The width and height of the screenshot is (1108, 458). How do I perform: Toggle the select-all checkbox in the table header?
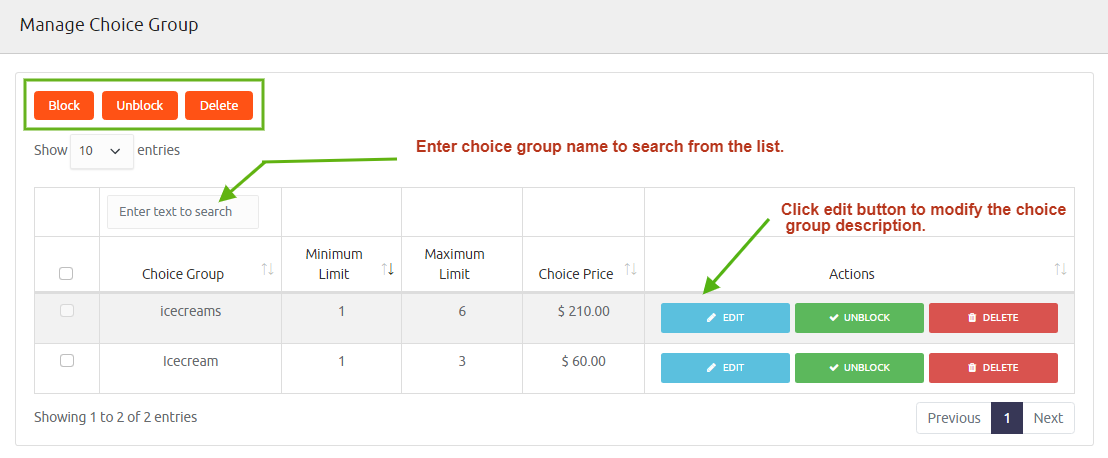(66, 273)
